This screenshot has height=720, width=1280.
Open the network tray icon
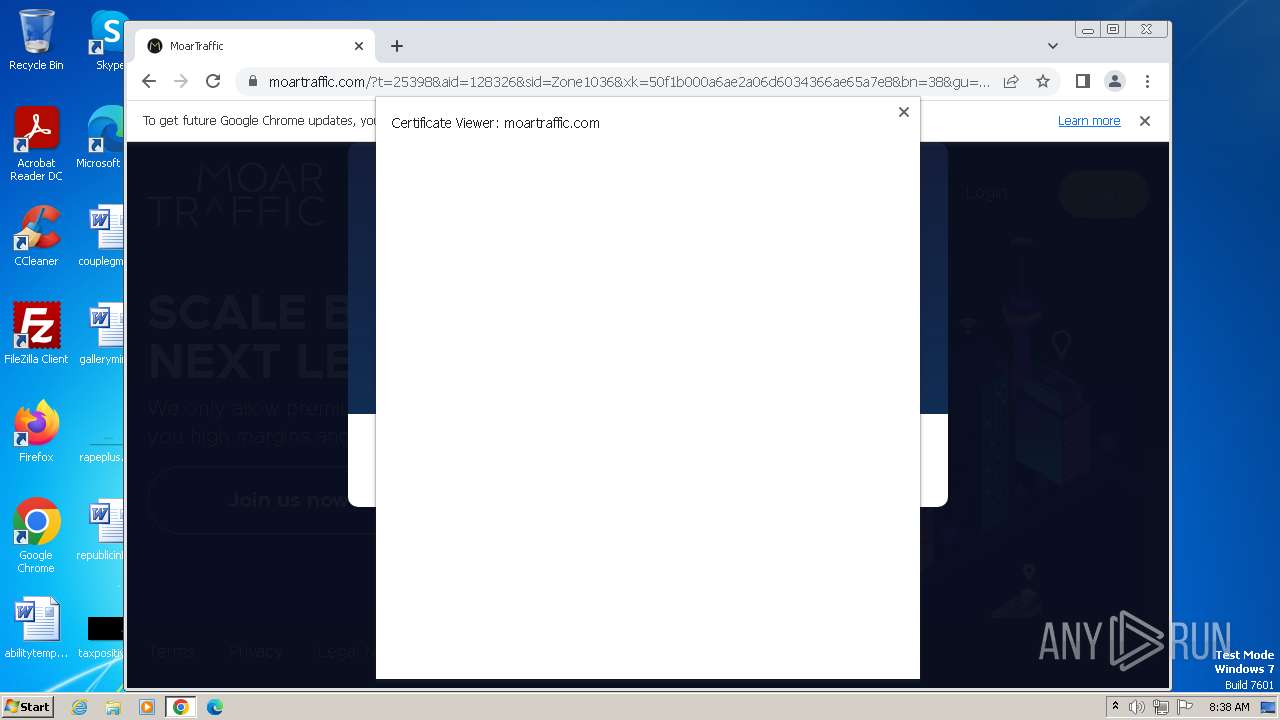click(x=1160, y=707)
